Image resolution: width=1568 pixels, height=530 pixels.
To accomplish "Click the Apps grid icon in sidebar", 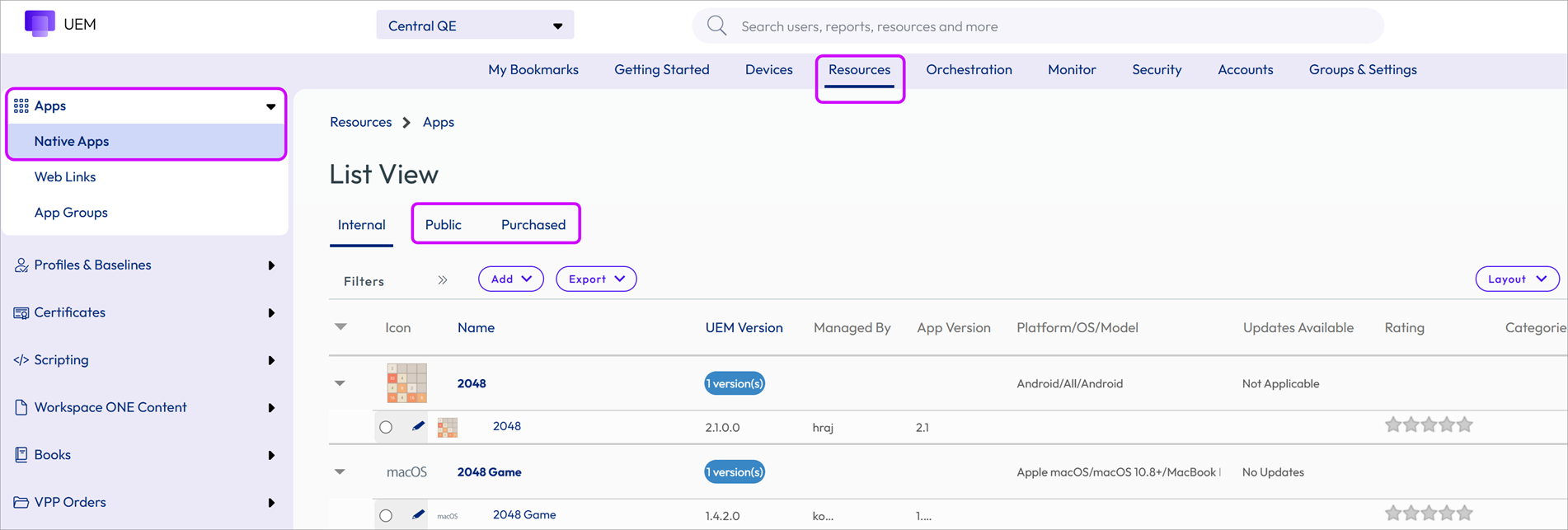I will pos(21,106).
